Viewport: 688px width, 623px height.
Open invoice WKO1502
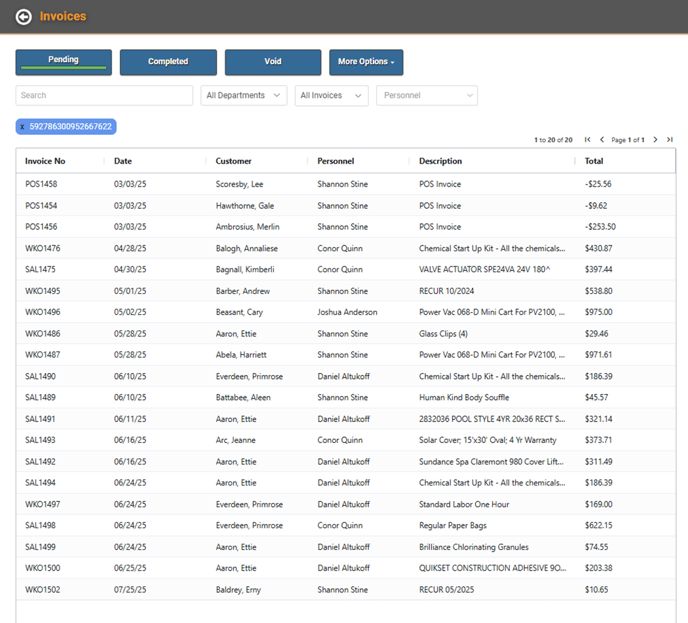(x=43, y=589)
